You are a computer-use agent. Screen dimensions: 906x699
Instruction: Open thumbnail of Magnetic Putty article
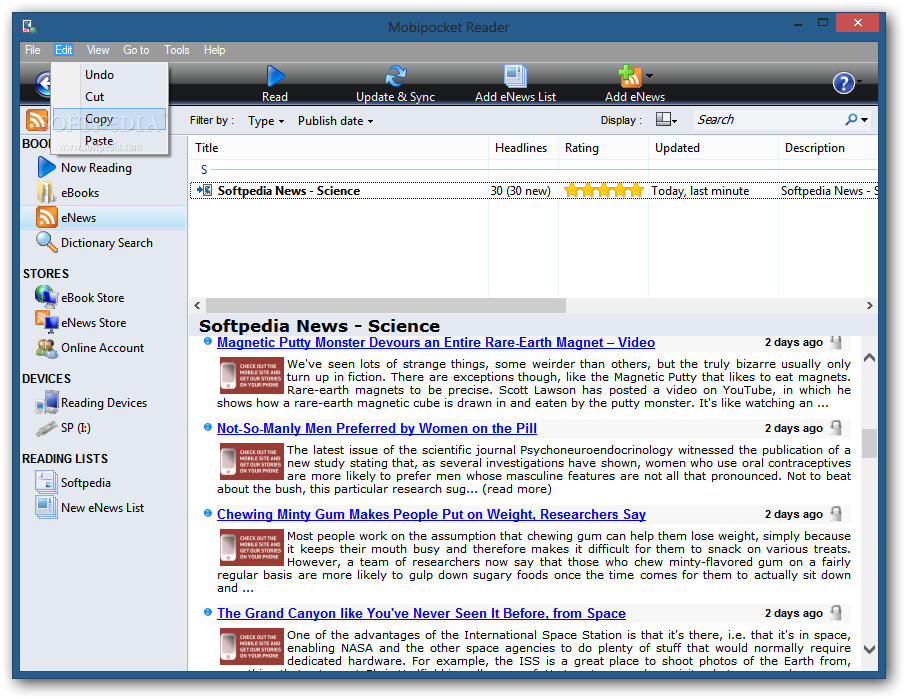pos(251,375)
